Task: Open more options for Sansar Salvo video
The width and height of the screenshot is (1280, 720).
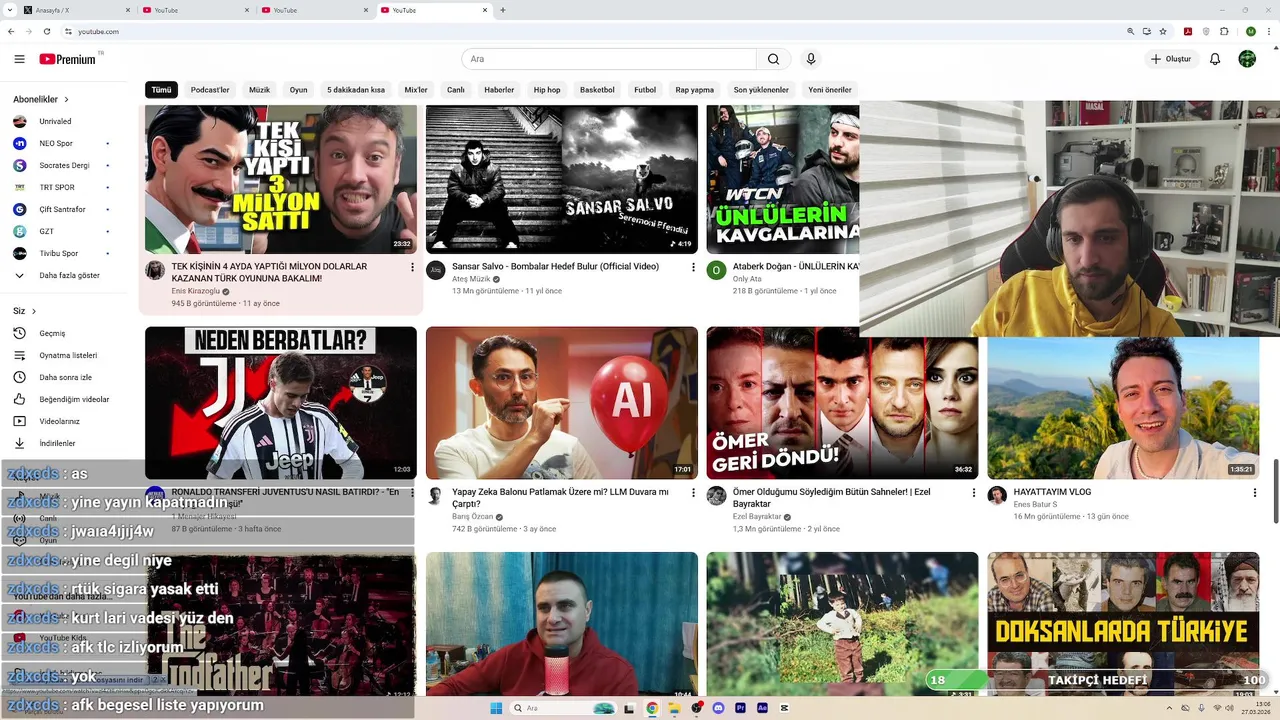Action: pyautogui.click(x=693, y=267)
